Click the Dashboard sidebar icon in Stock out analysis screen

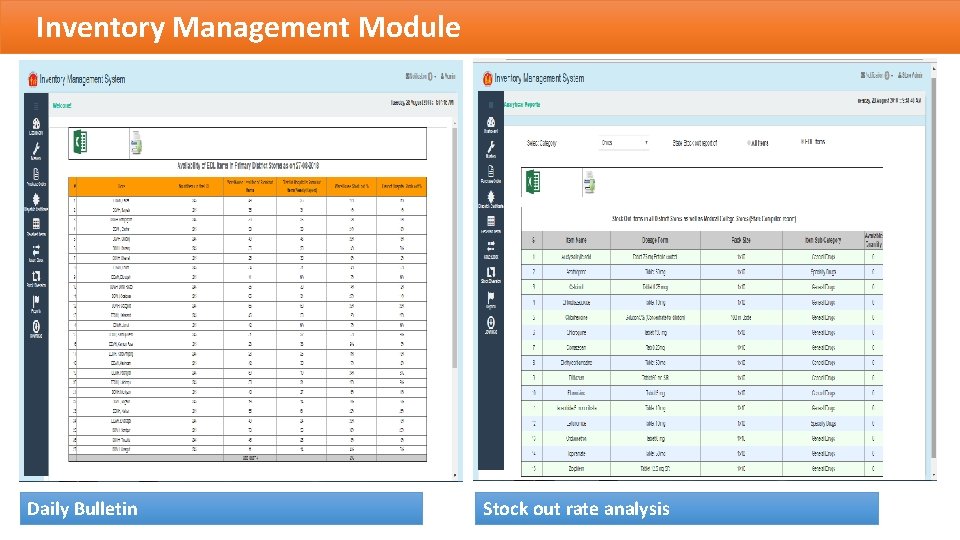tap(491, 122)
